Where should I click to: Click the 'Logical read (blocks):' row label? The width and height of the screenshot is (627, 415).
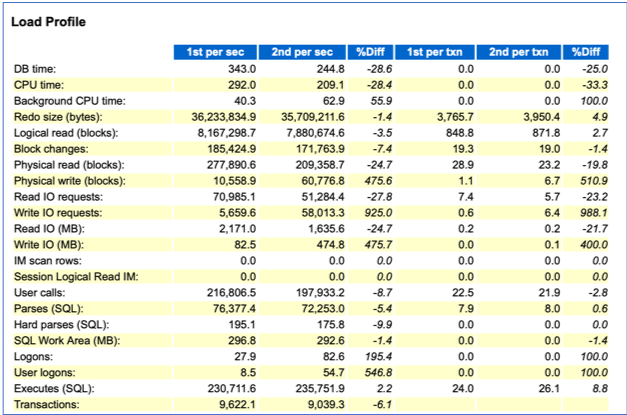67,132
